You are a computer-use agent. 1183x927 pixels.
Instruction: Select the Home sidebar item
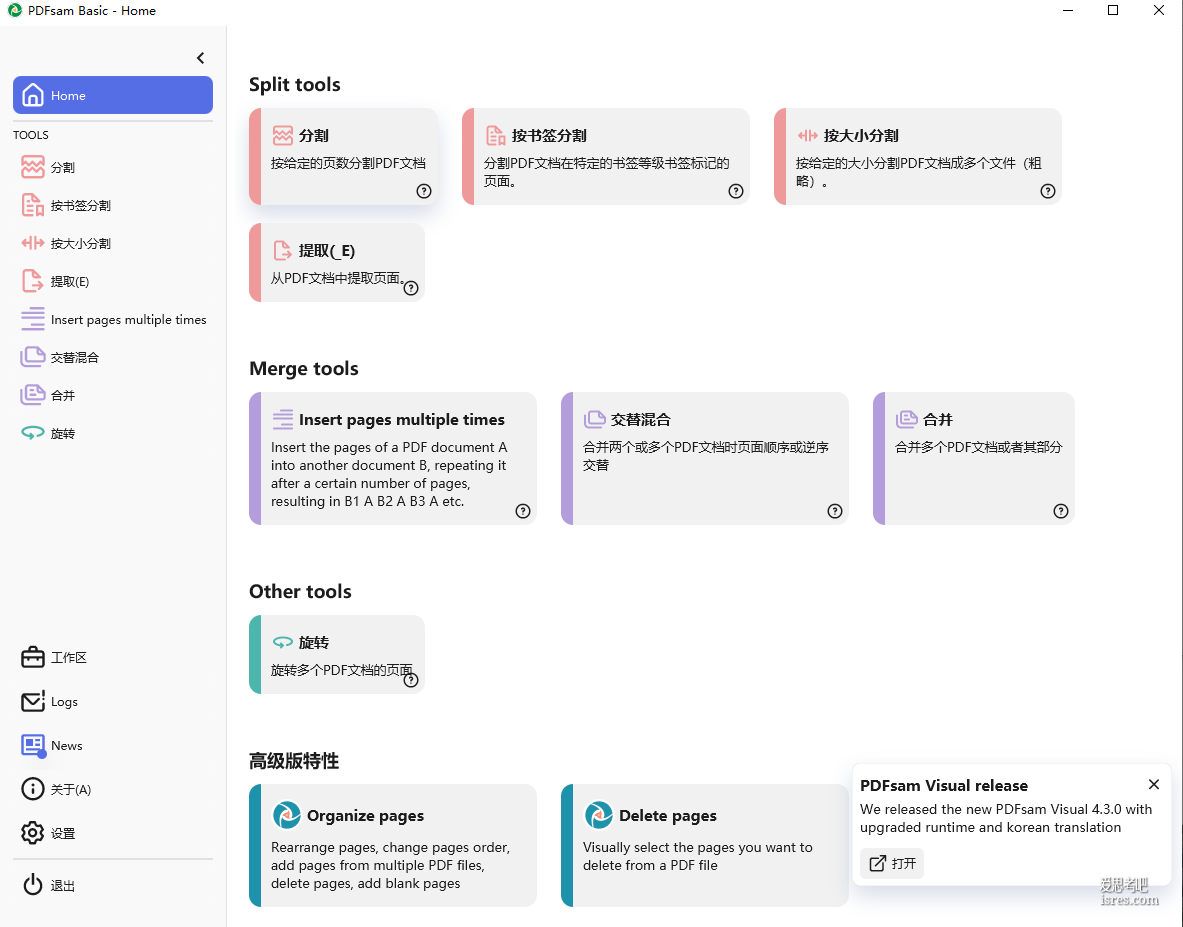[x=112, y=95]
